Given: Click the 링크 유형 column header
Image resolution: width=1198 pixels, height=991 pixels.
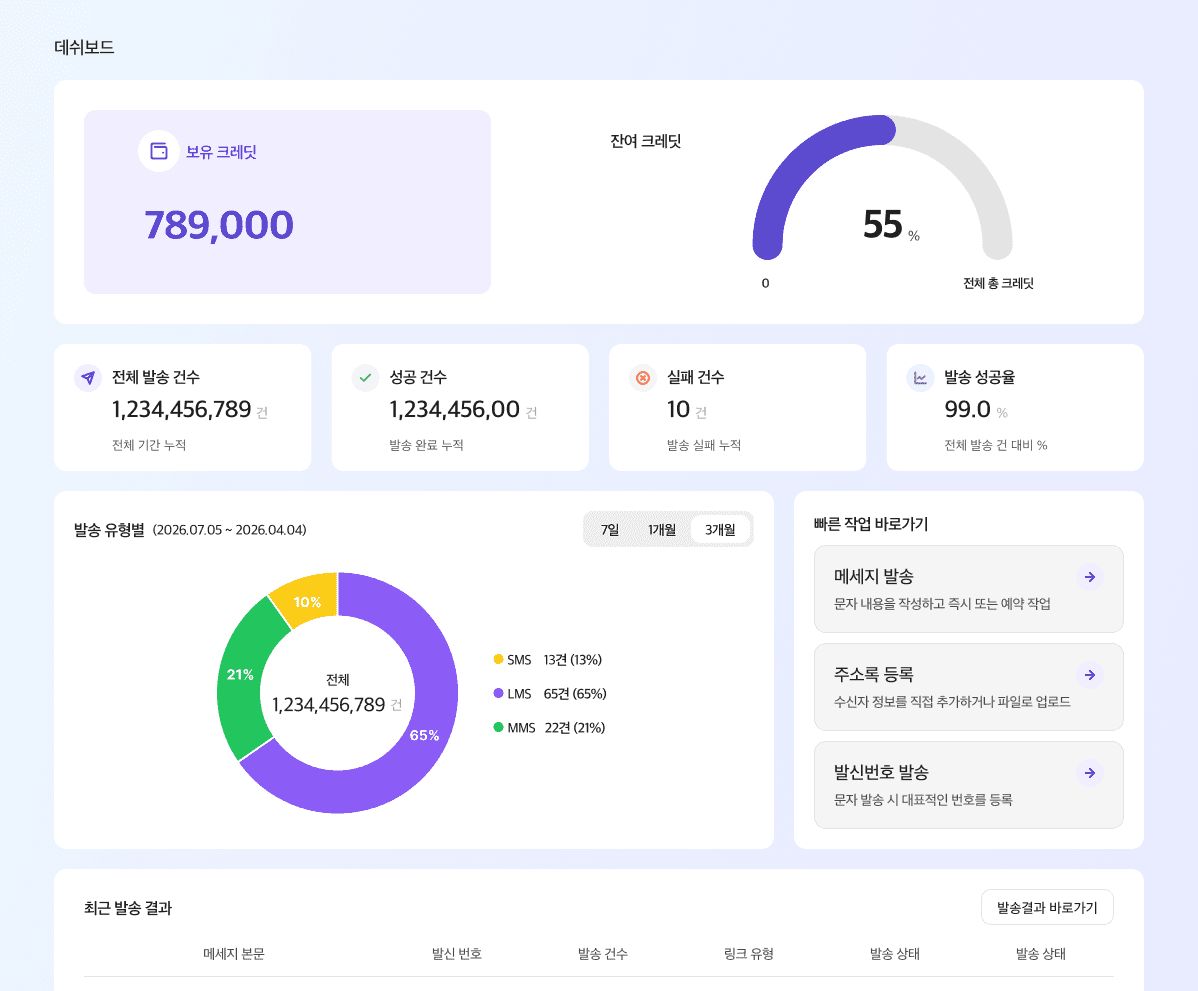Looking at the screenshot, I should [x=749, y=954].
